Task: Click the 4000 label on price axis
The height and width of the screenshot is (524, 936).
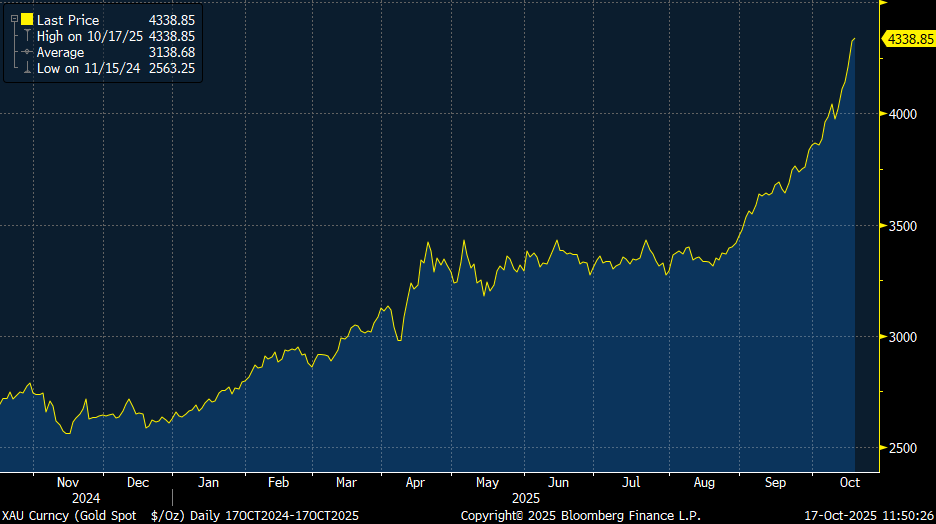Action: coord(904,114)
